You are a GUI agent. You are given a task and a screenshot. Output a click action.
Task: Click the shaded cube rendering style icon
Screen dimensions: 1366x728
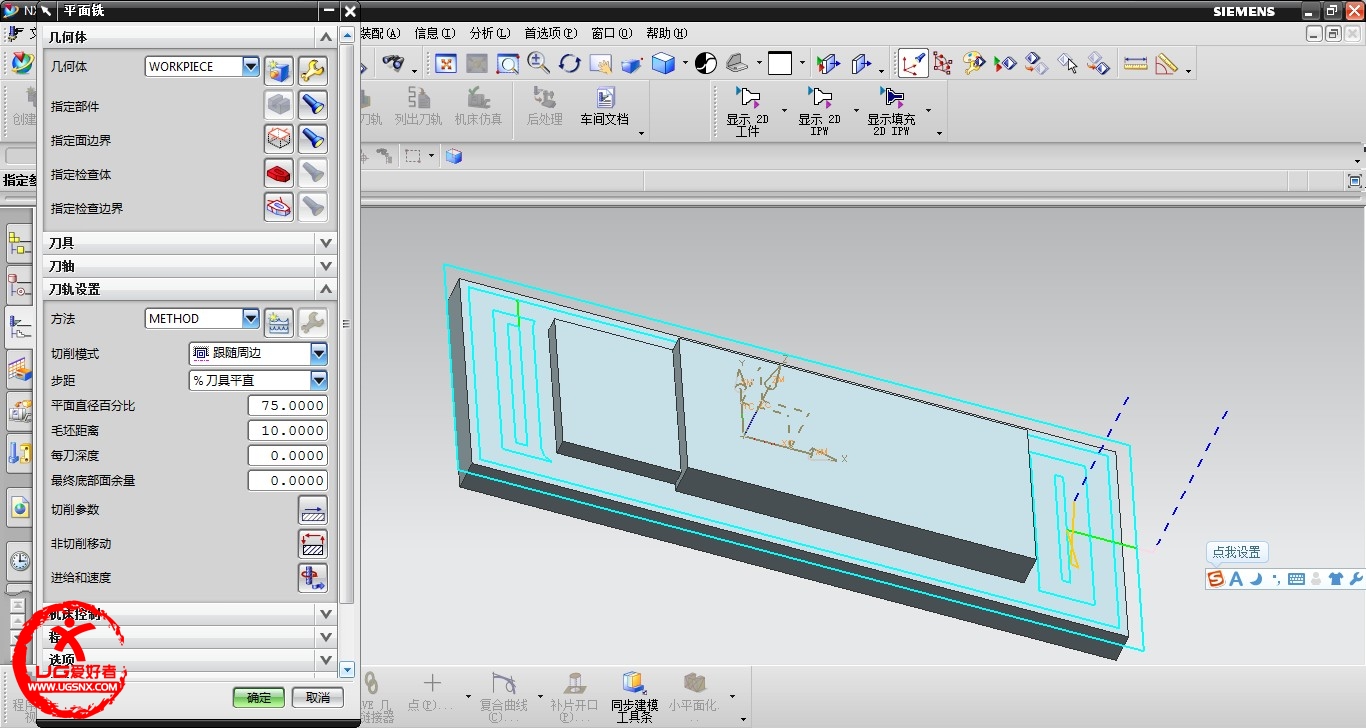point(663,64)
